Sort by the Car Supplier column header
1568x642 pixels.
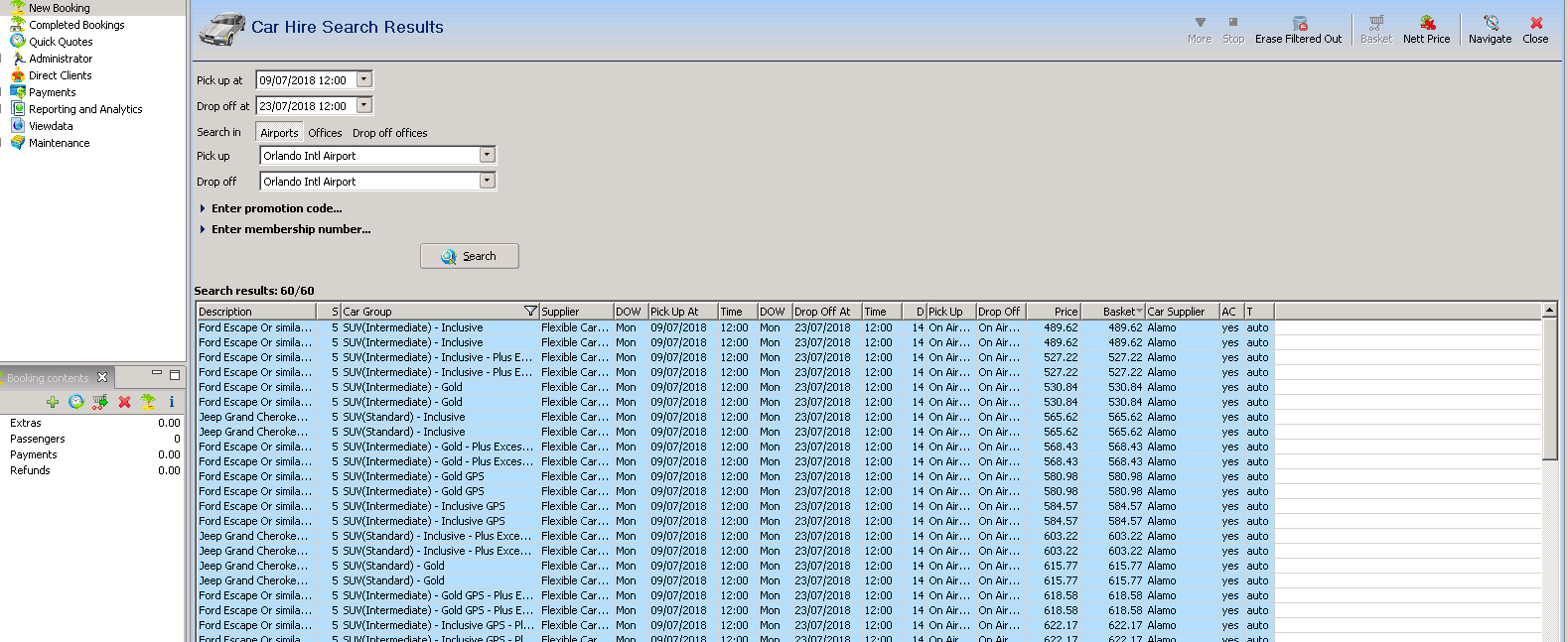tap(1182, 312)
